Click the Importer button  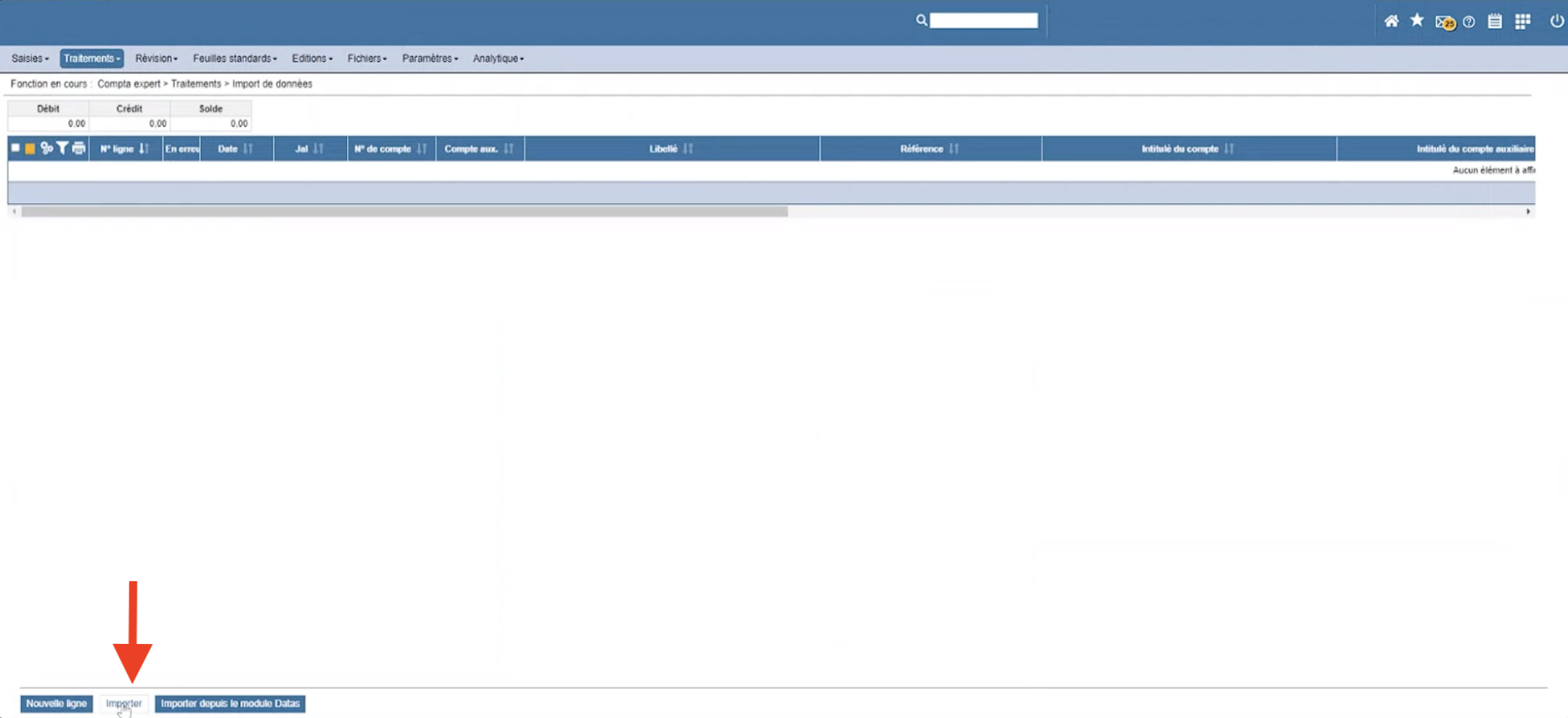(x=123, y=704)
